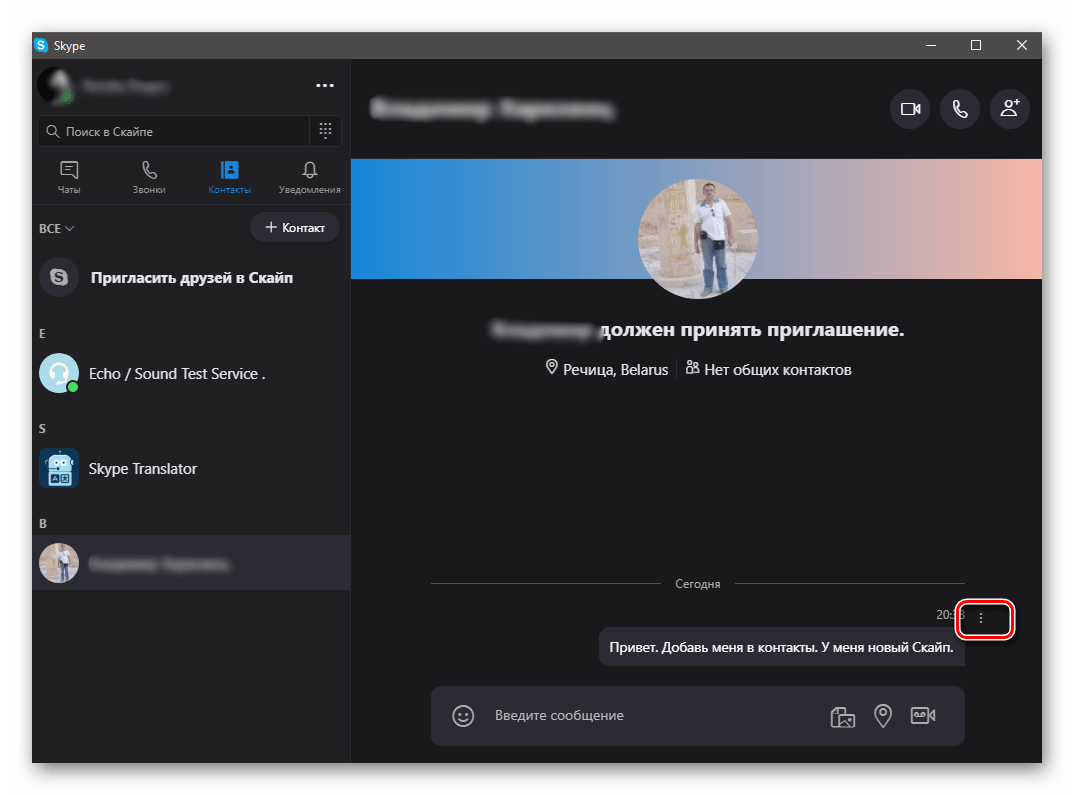Click the blurred contact name header
This screenshot has height=795, width=1074.
[492, 109]
